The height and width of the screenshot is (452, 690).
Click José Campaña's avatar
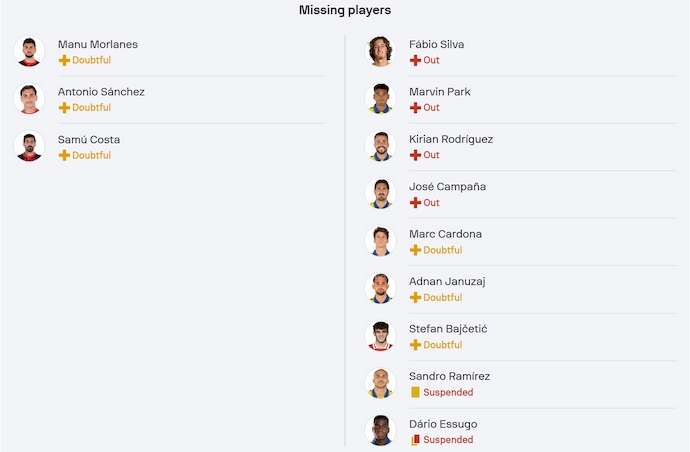[x=380, y=194]
